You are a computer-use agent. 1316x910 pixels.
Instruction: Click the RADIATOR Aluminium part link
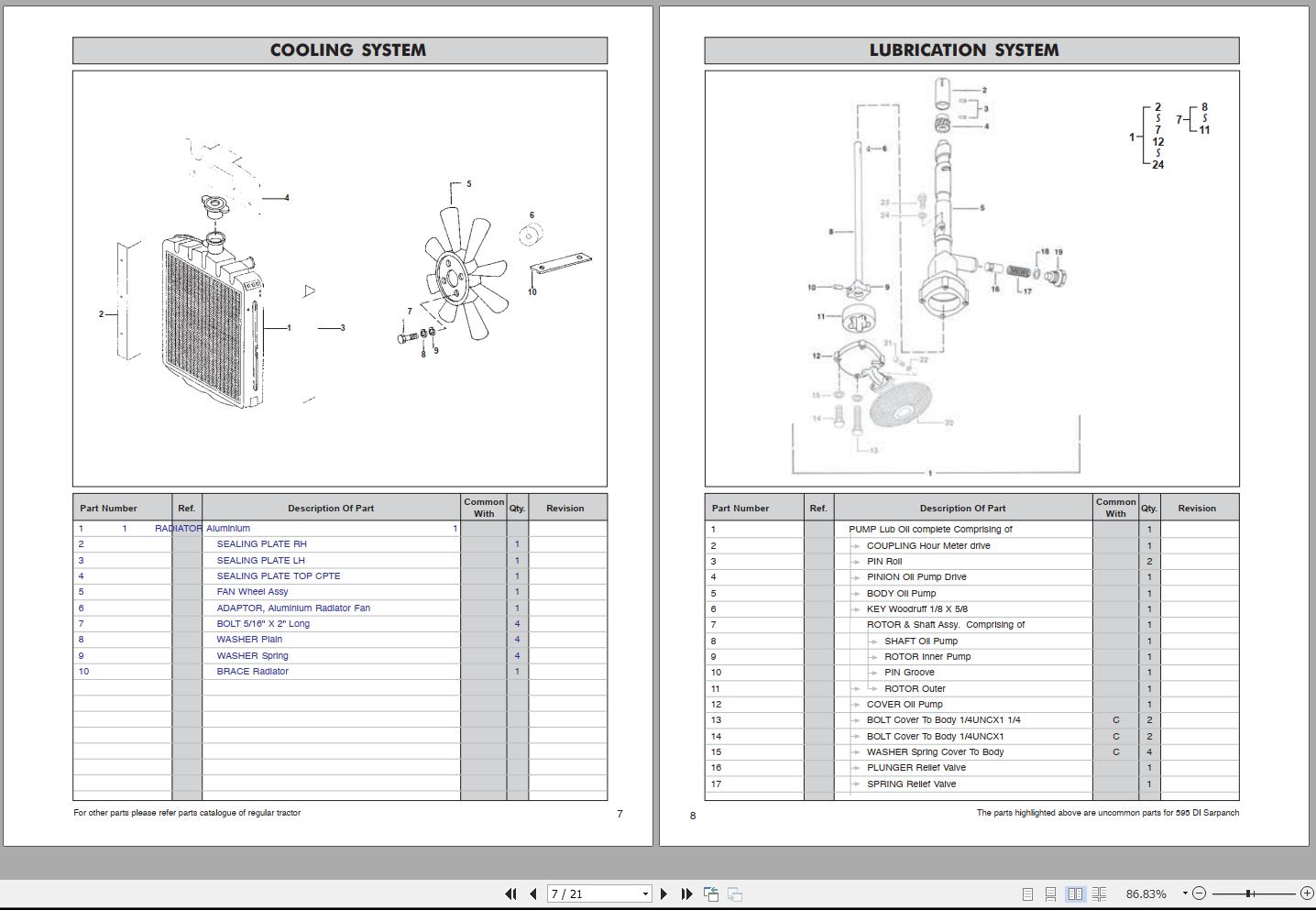(179, 528)
